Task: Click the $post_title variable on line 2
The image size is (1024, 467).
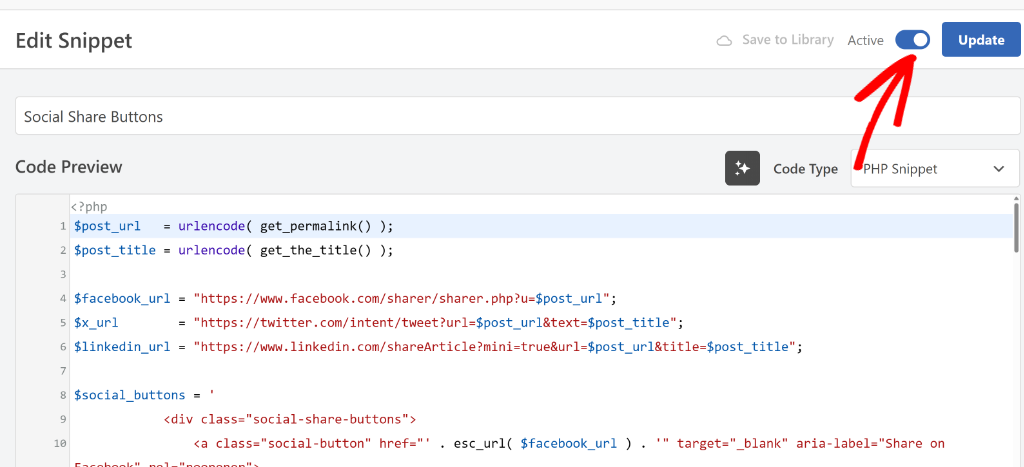Action: tap(115, 250)
